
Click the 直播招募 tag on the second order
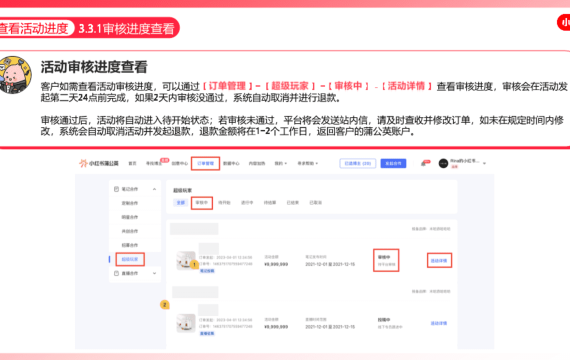[x=207, y=333]
